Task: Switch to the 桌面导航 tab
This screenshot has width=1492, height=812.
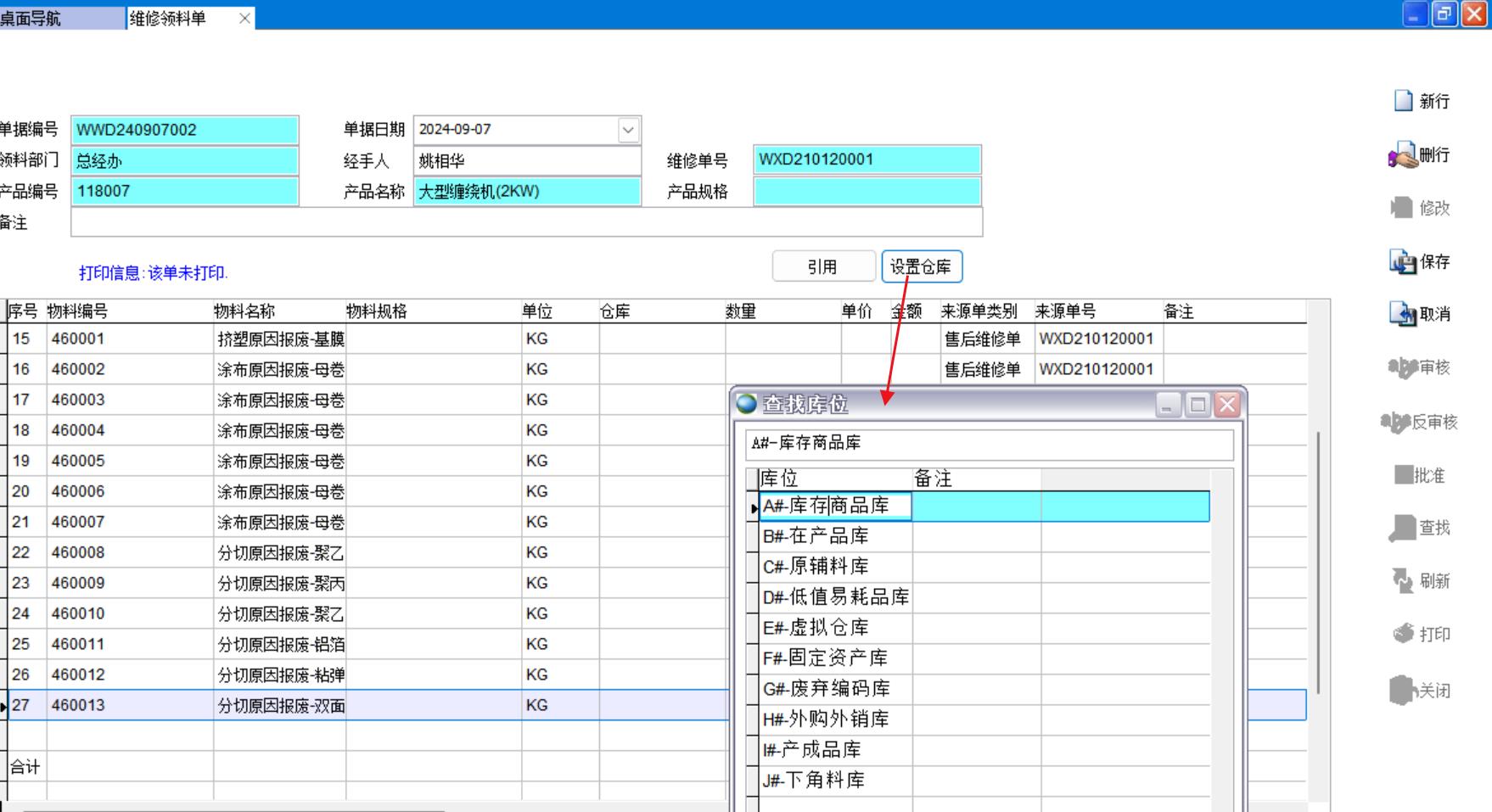Action: click(34, 18)
